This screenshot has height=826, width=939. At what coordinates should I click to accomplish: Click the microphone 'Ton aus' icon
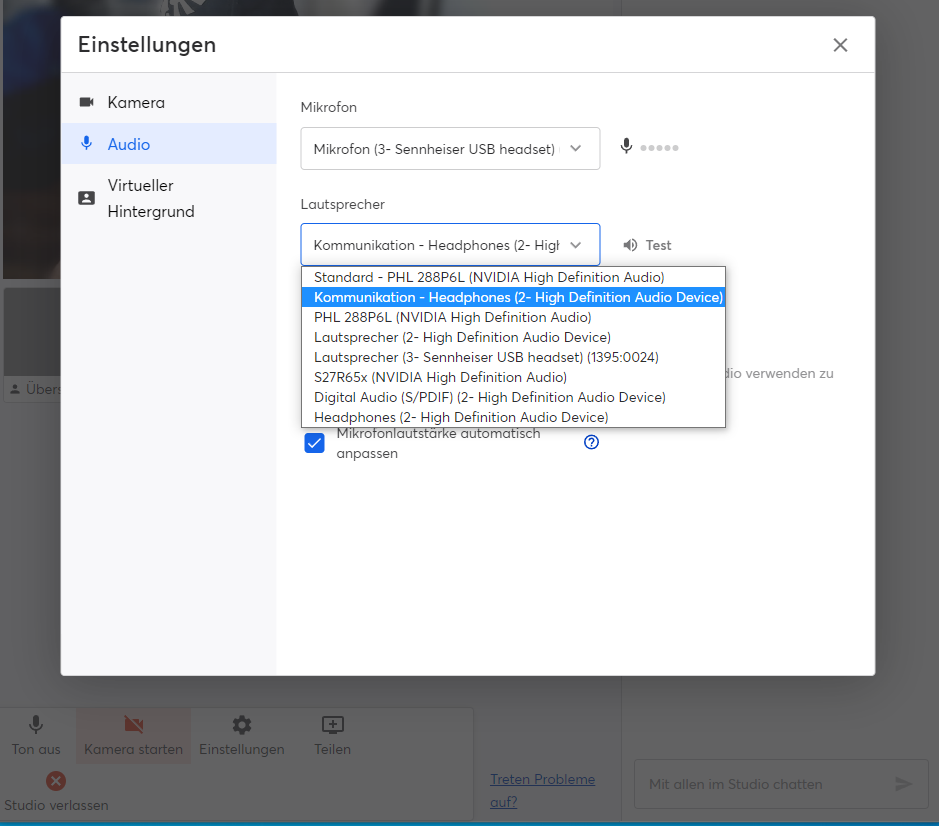pos(36,726)
